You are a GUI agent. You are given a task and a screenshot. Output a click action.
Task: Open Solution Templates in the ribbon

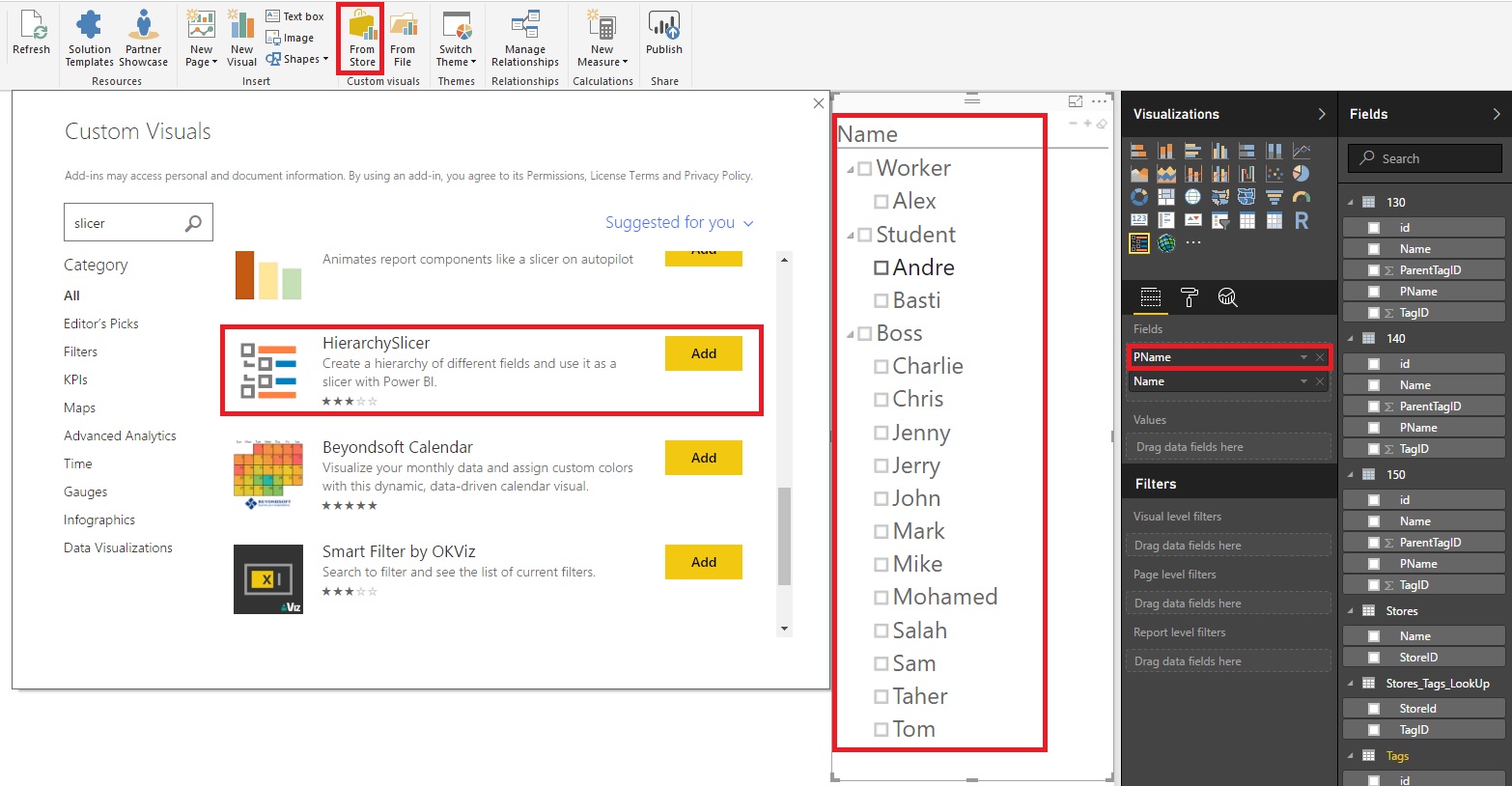click(90, 39)
